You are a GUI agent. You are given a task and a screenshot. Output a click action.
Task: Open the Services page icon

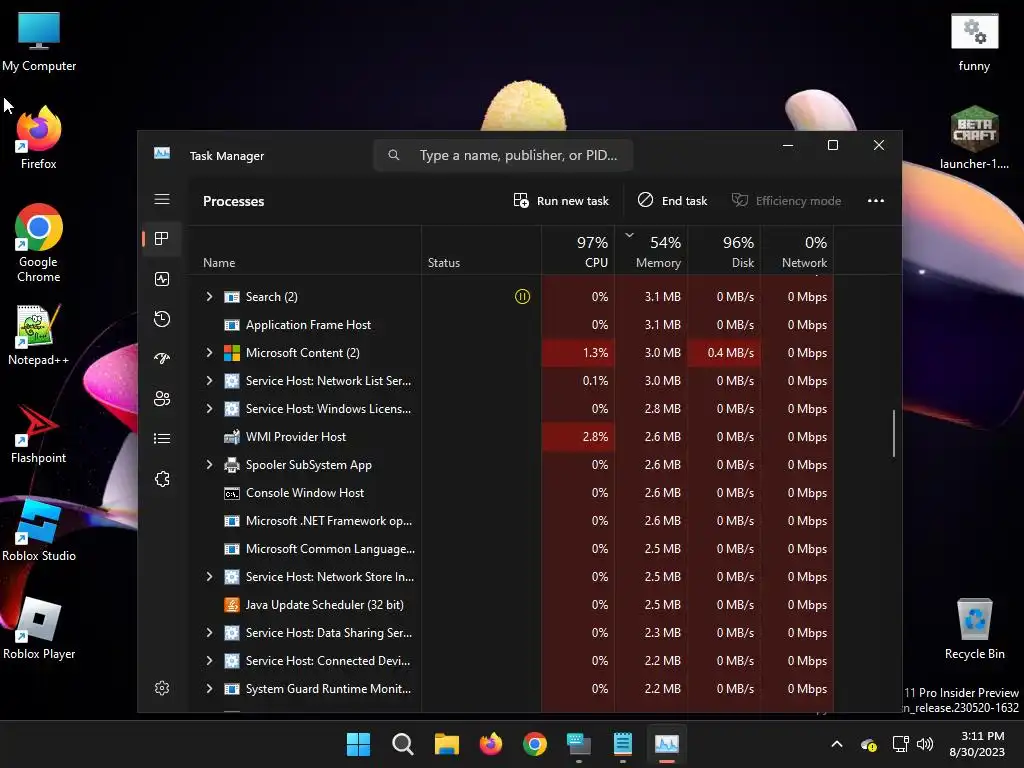161,479
